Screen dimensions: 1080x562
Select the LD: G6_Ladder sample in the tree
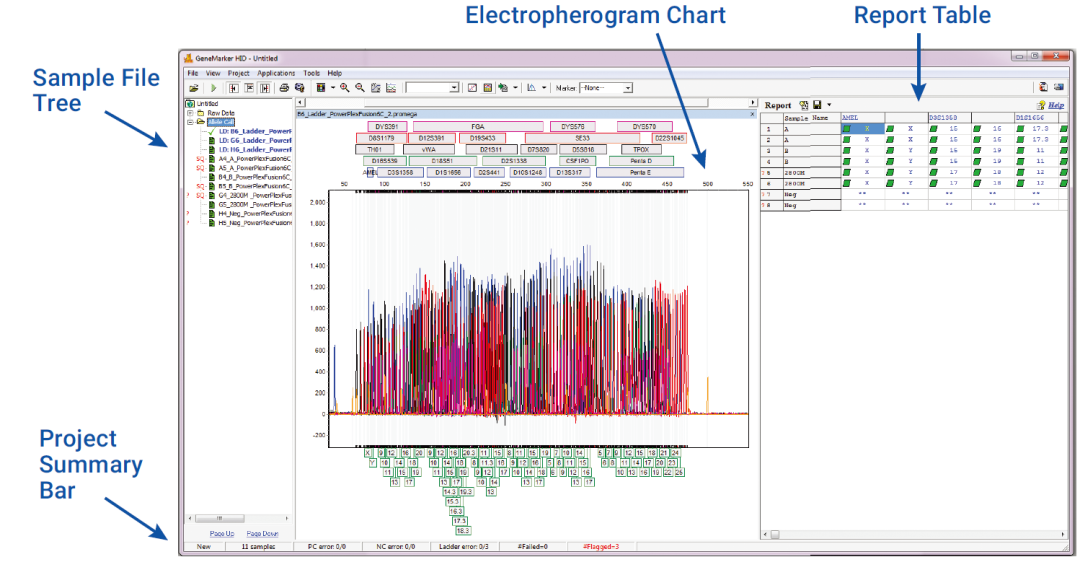coord(255,140)
